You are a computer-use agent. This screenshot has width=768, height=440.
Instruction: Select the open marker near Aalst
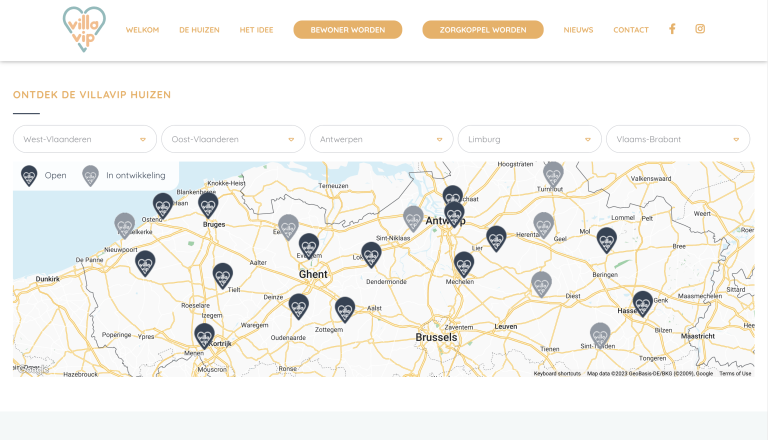click(344, 310)
